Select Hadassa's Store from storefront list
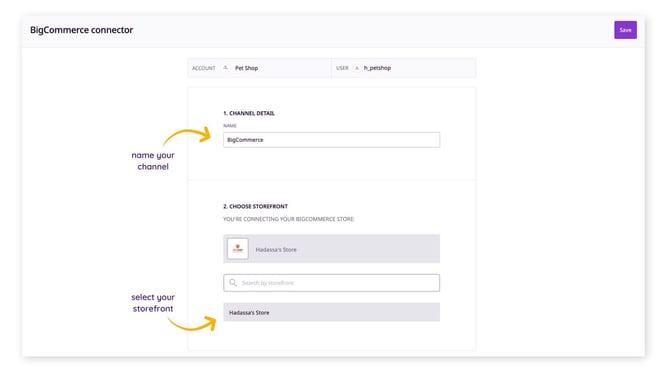Viewport: 670px width, 374px height. [331, 312]
